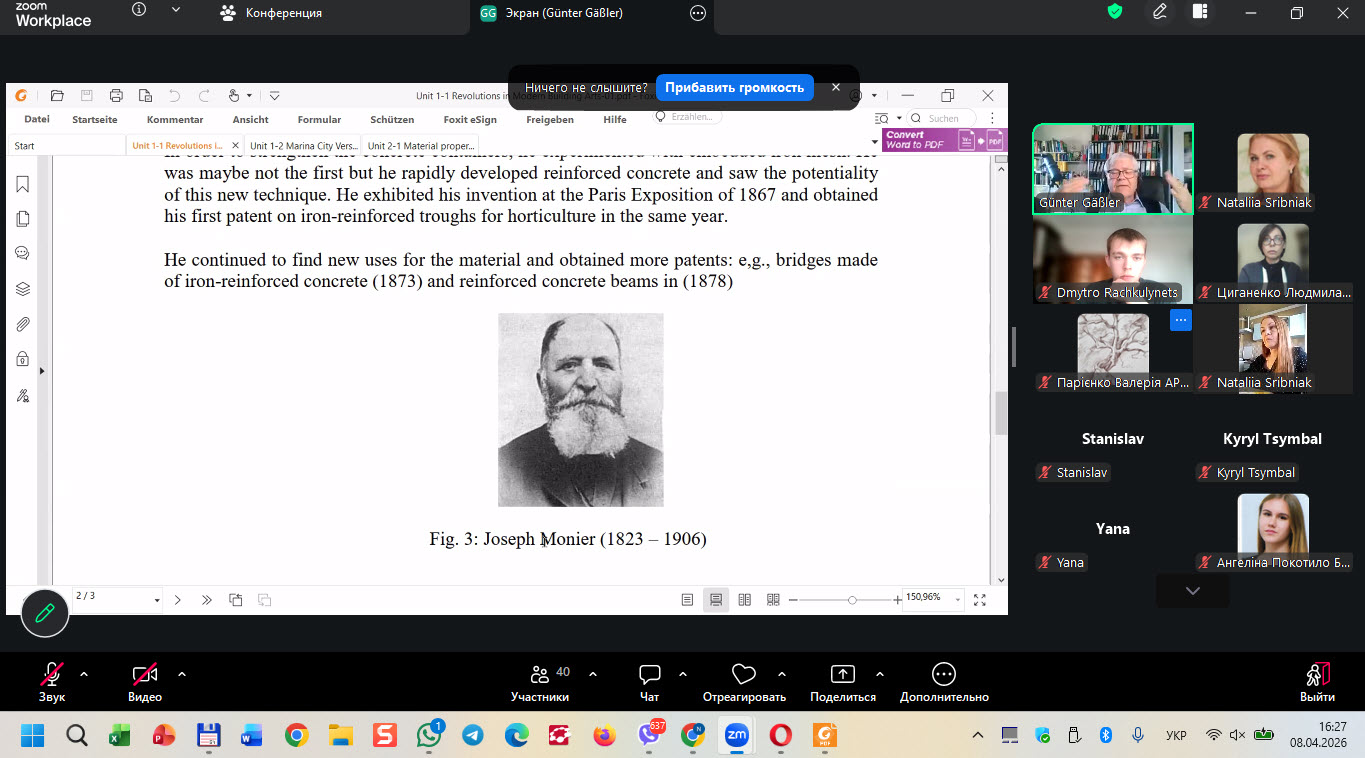Open the Telegram taskbar icon
The height and width of the screenshot is (758, 1365).
[x=473, y=736]
